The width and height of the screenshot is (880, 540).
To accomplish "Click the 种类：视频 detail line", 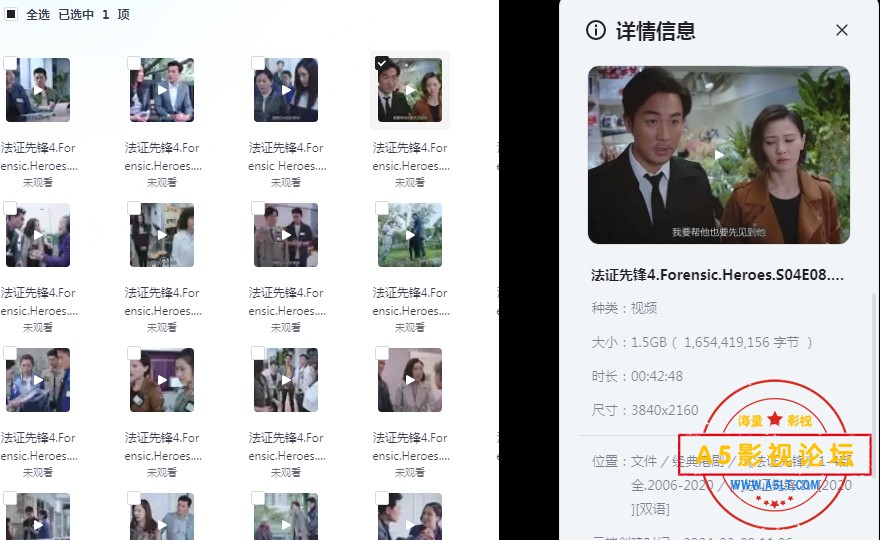I will tap(624, 308).
